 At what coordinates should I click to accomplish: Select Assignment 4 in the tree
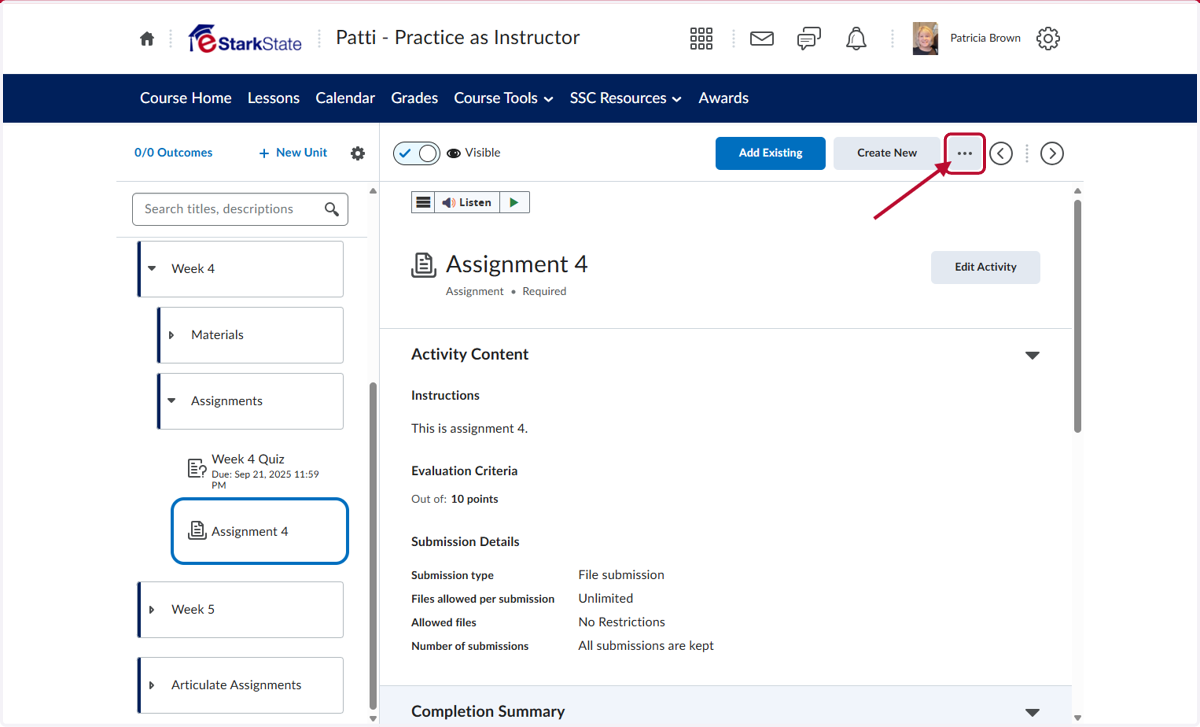pyautogui.click(x=260, y=531)
